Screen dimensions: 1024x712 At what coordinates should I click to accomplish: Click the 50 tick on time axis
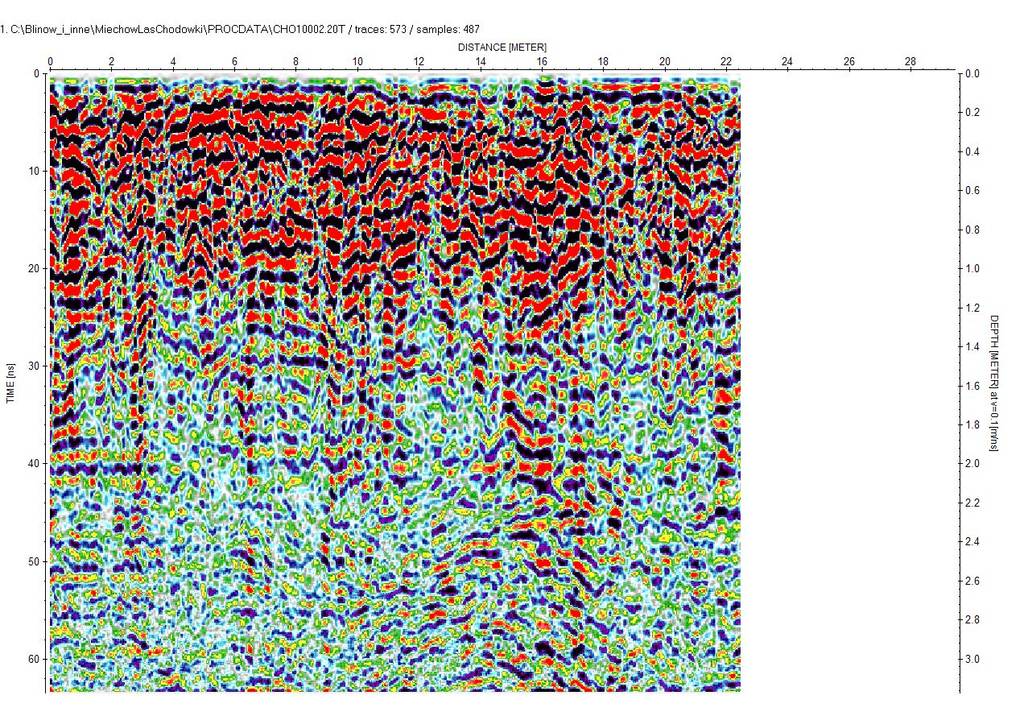pos(34,562)
